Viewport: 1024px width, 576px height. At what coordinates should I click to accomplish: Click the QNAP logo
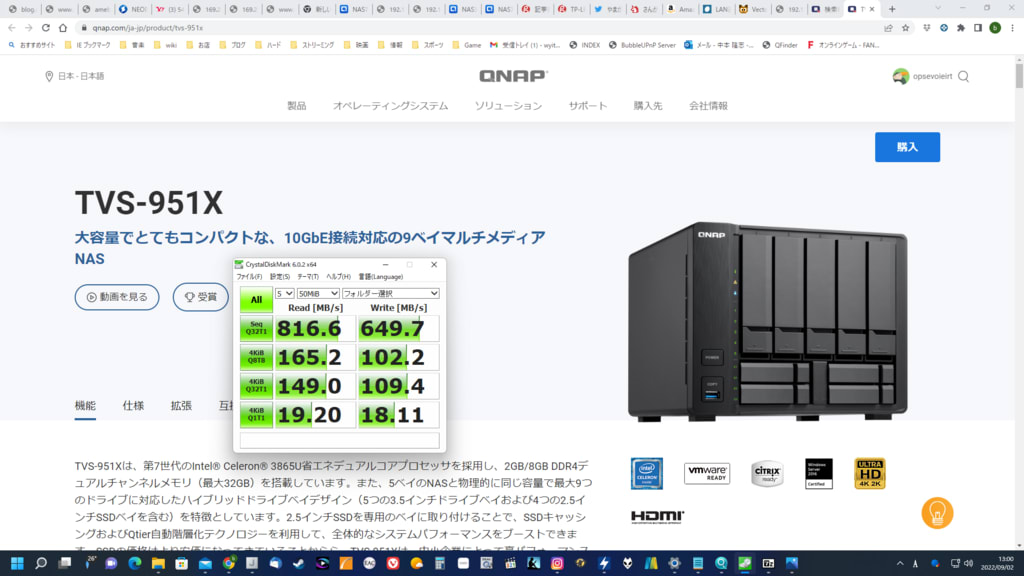[513, 76]
